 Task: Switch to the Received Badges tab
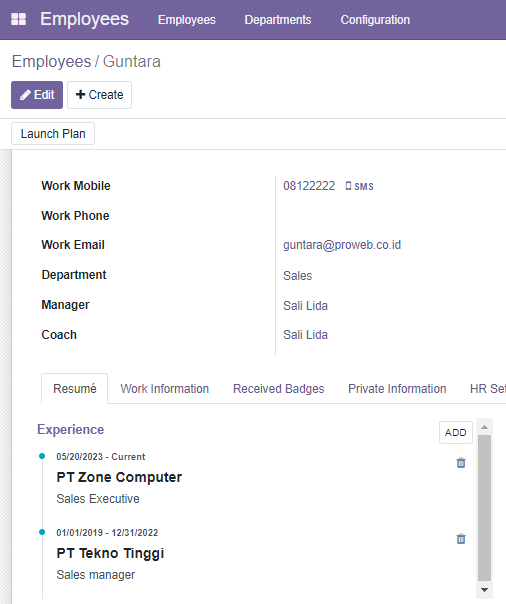coord(278,389)
